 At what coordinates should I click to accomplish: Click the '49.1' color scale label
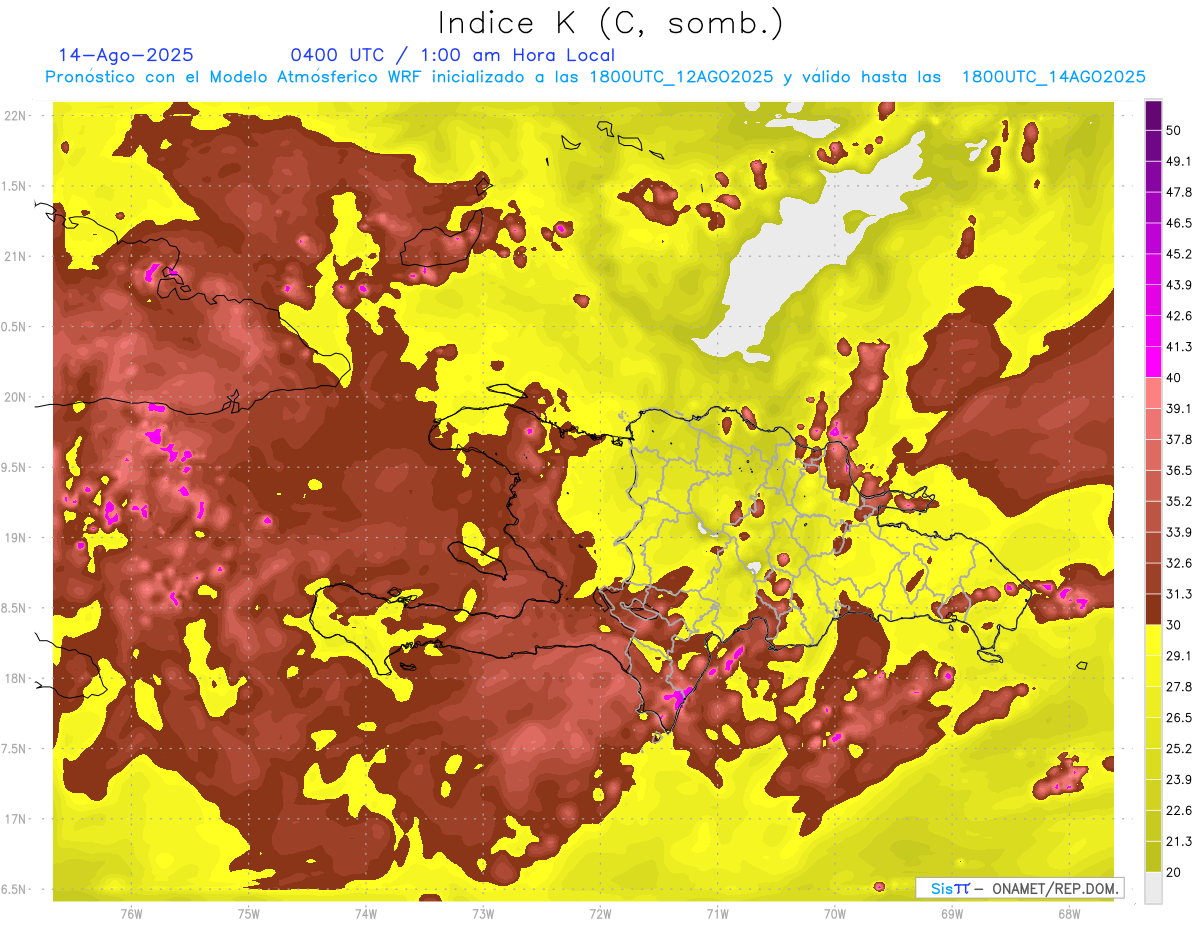(x=1179, y=161)
